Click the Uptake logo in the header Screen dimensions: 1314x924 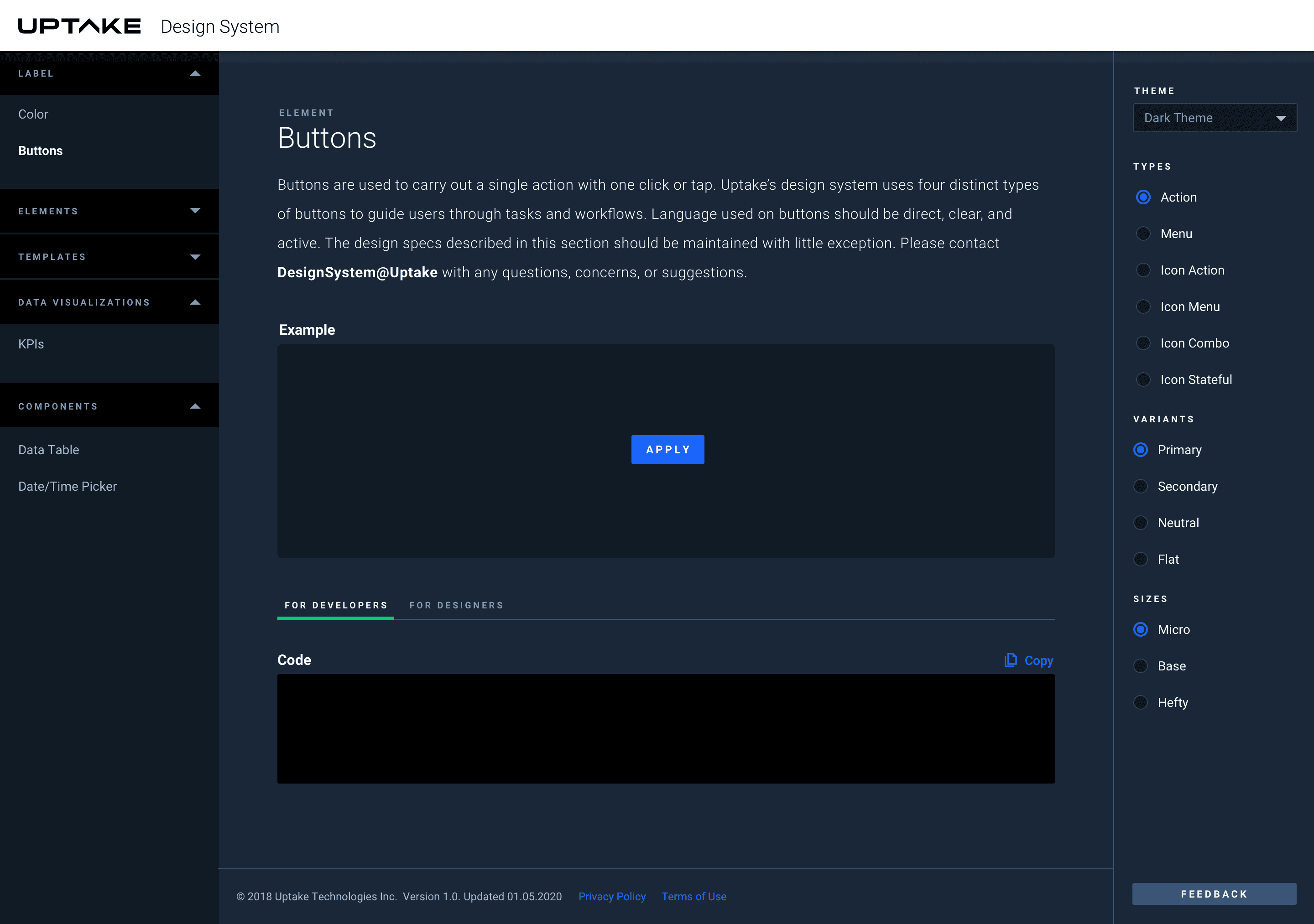(x=79, y=26)
